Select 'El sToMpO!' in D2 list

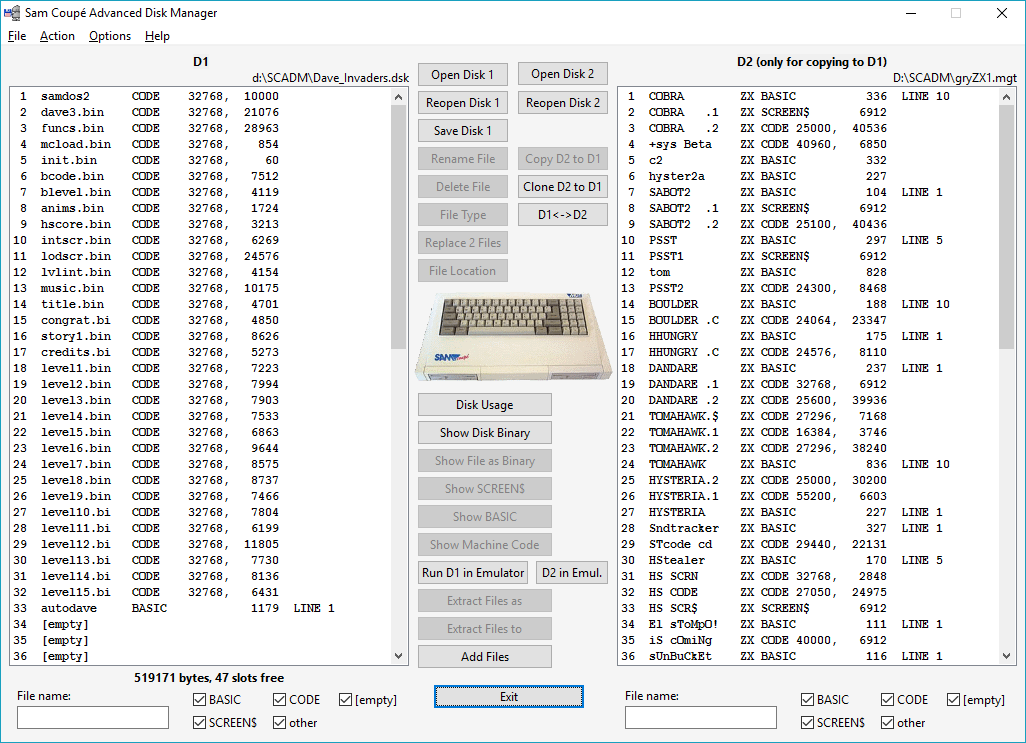tap(808, 624)
